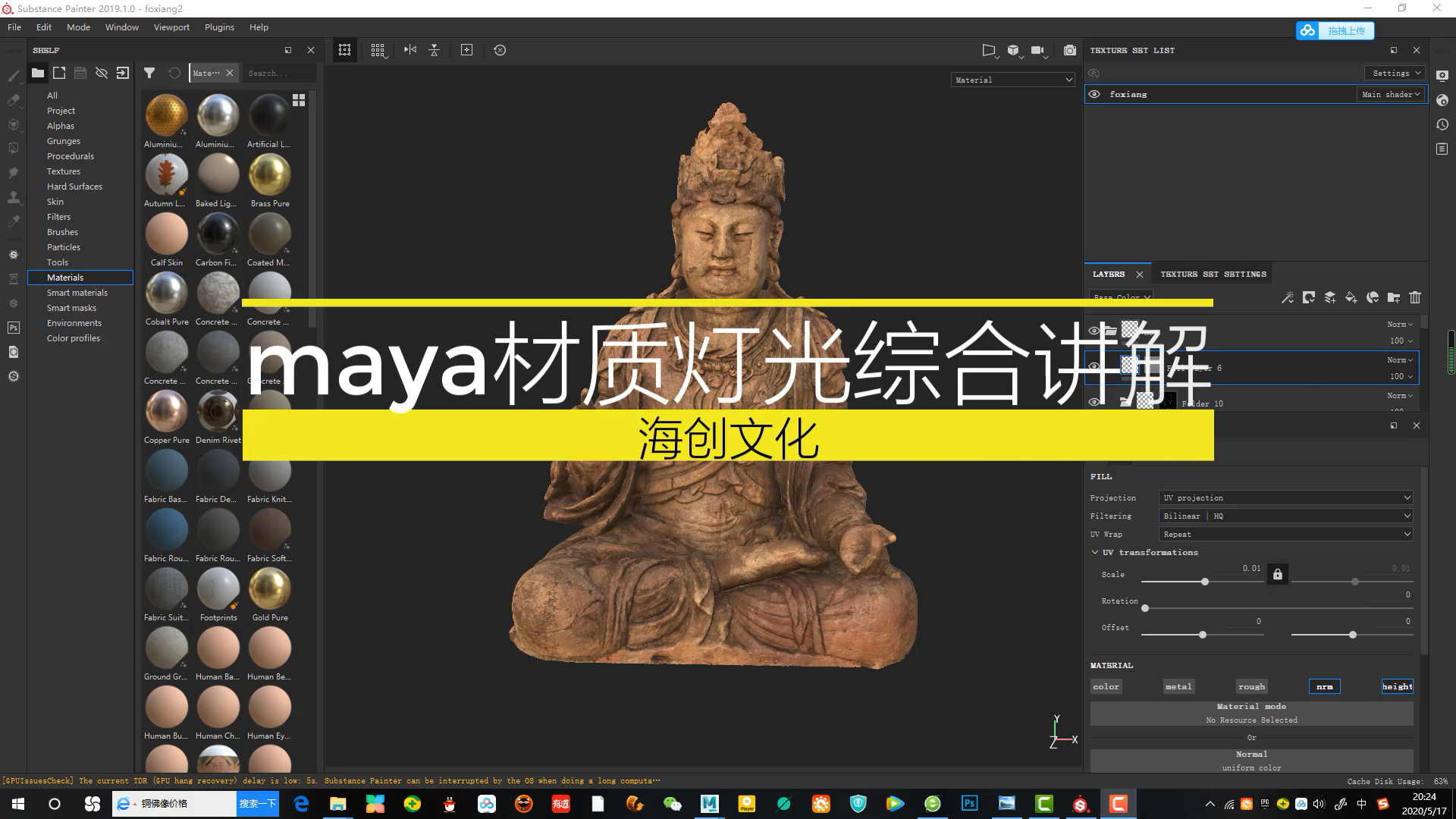Toggle the nrm material channel
Image resolution: width=1456 pixels, height=819 pixels.
[x=1324, y=687]
